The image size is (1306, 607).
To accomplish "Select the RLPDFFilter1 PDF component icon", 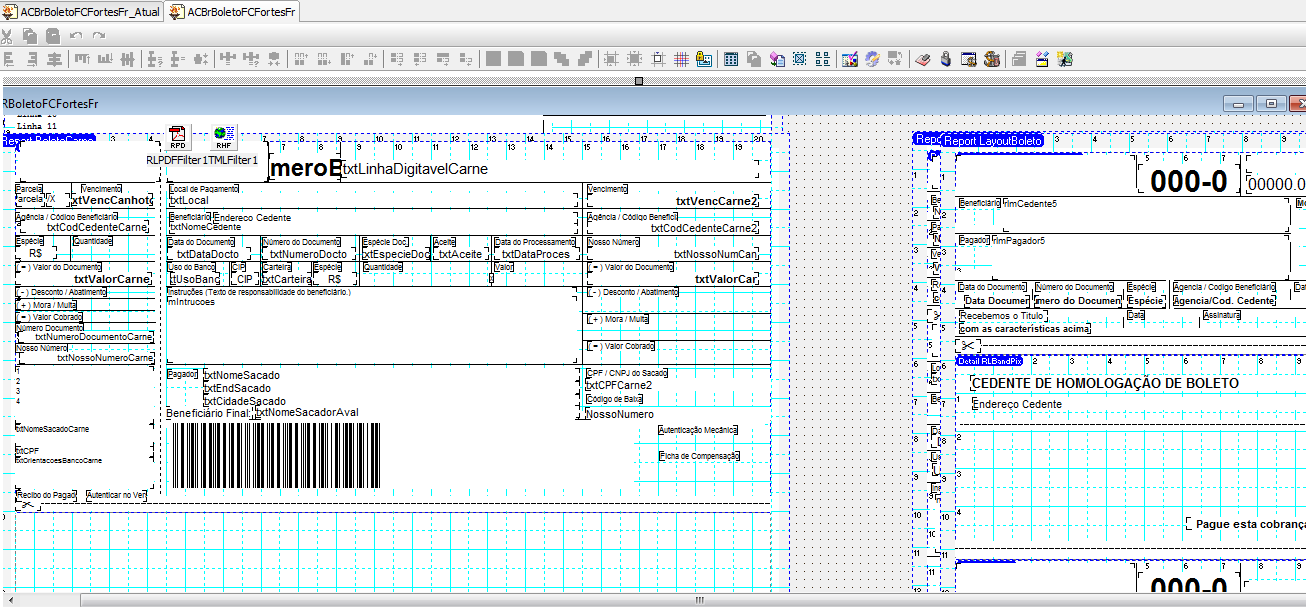I will click(x=178, y=136).
